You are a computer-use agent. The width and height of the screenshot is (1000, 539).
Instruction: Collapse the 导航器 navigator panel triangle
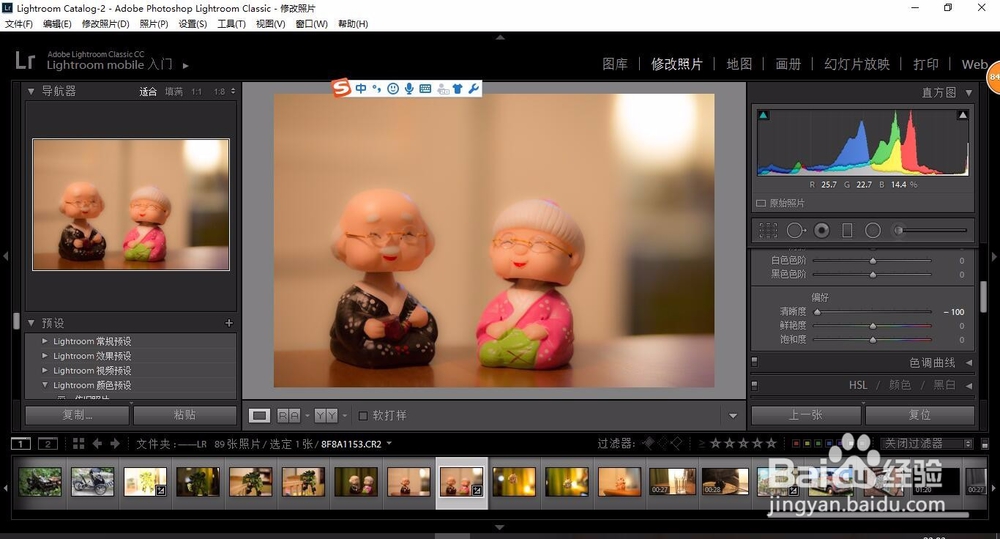click(31, 91)
